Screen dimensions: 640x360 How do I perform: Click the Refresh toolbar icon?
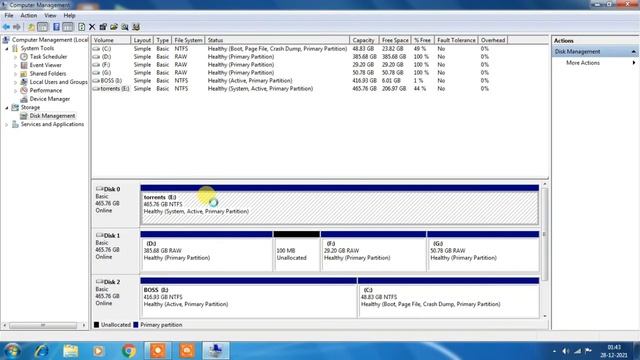tap(82, 27)
